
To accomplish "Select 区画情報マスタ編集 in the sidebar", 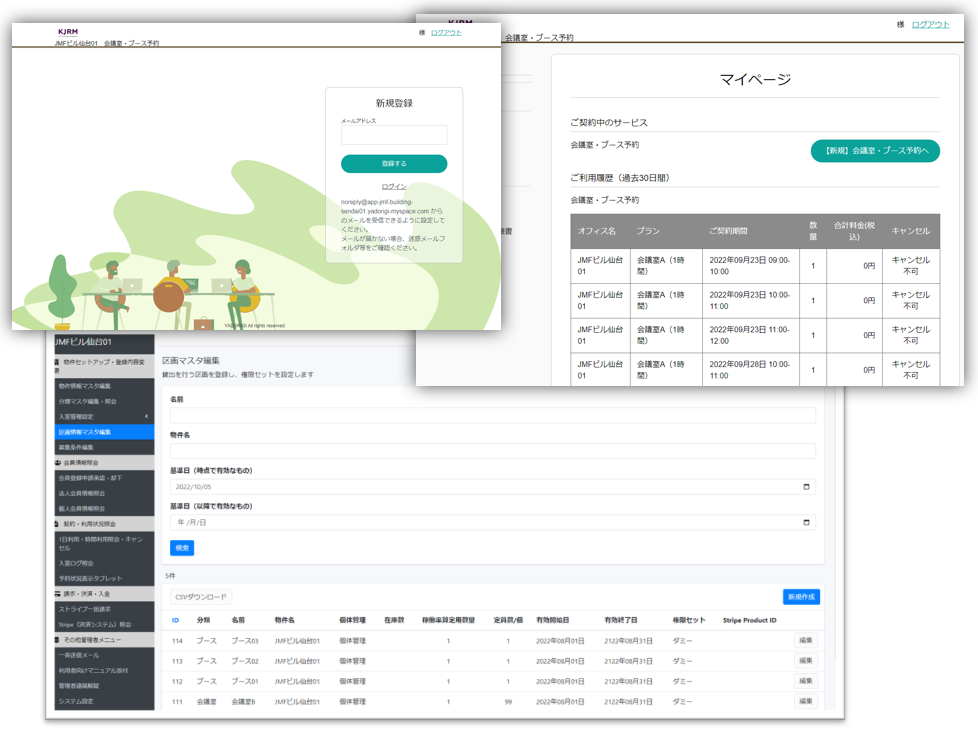I will point(104,432).
